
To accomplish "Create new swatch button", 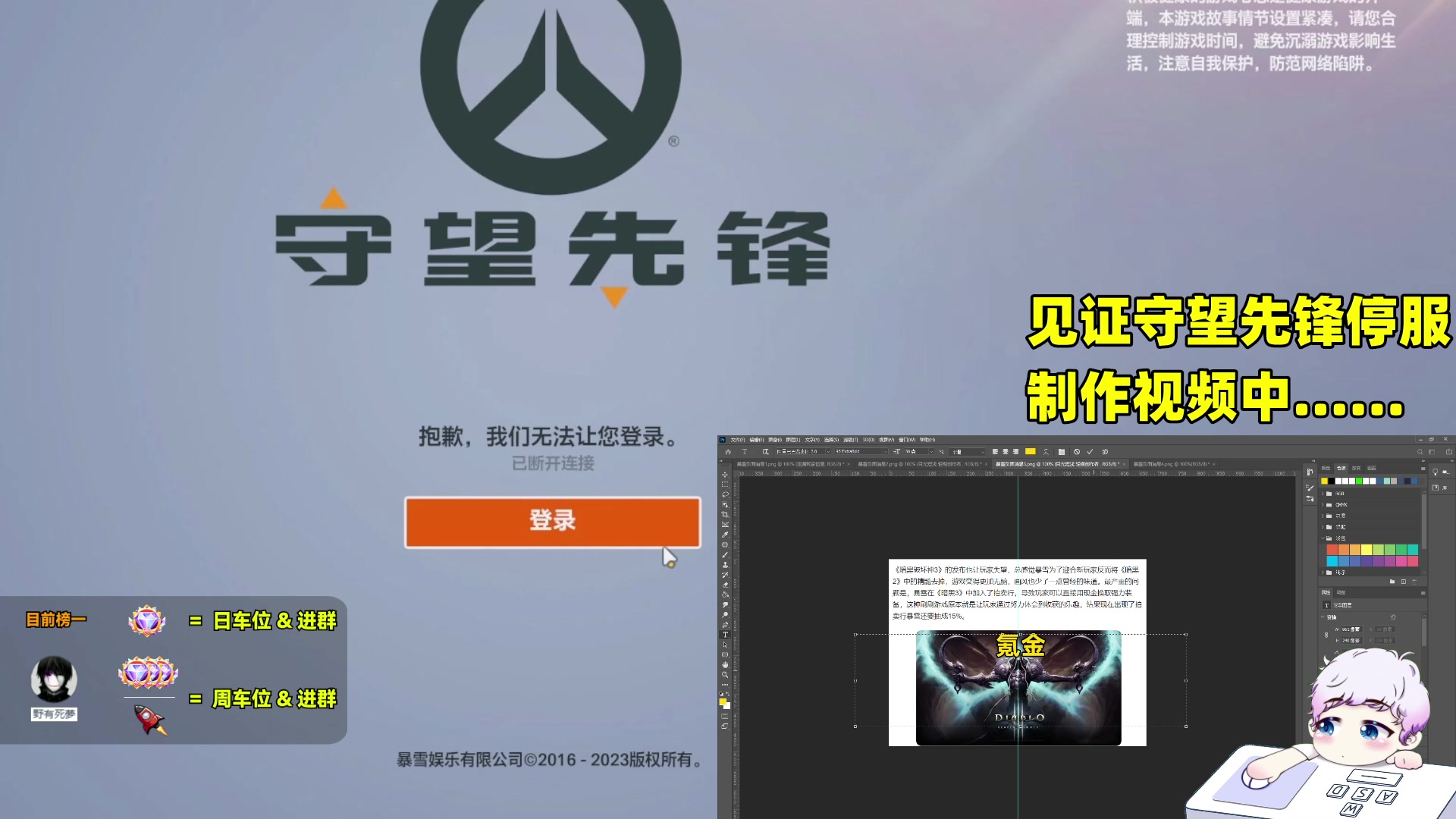I will [x=1404, y=582].
